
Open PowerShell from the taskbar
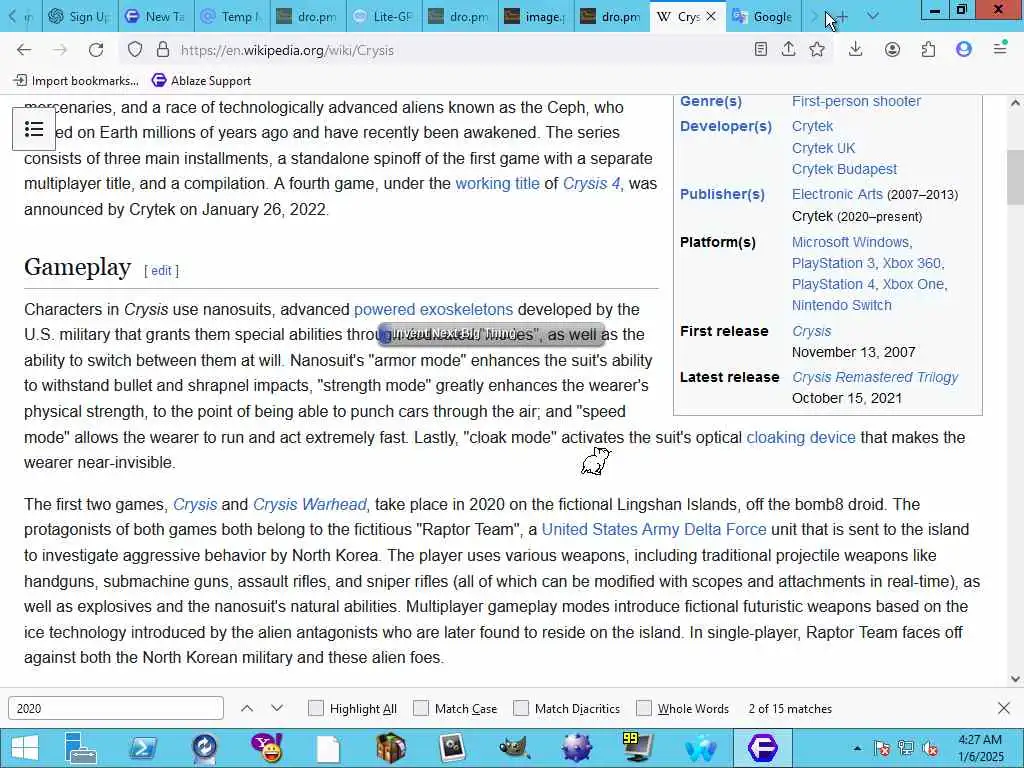(143, 748)
